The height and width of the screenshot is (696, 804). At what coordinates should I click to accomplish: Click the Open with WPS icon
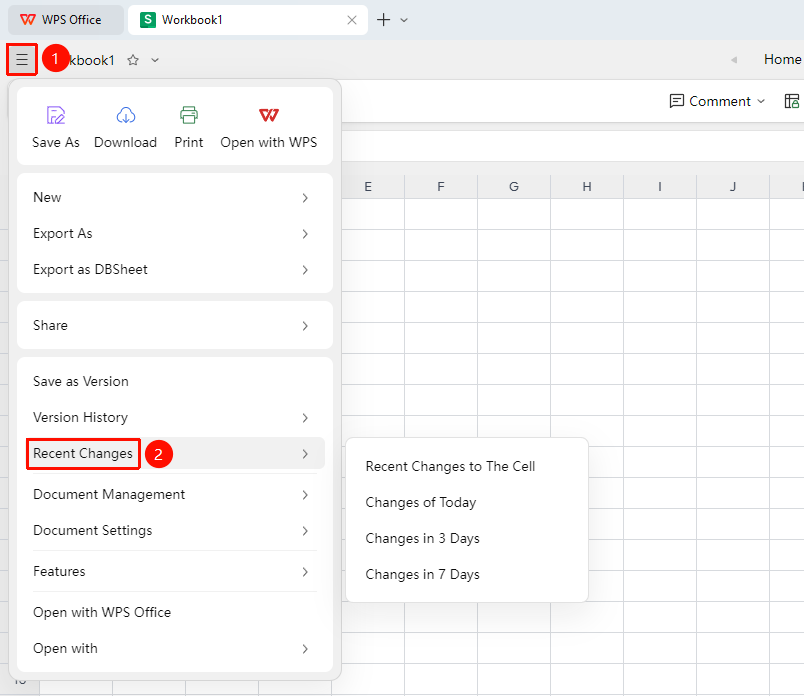tap(269, 115)
